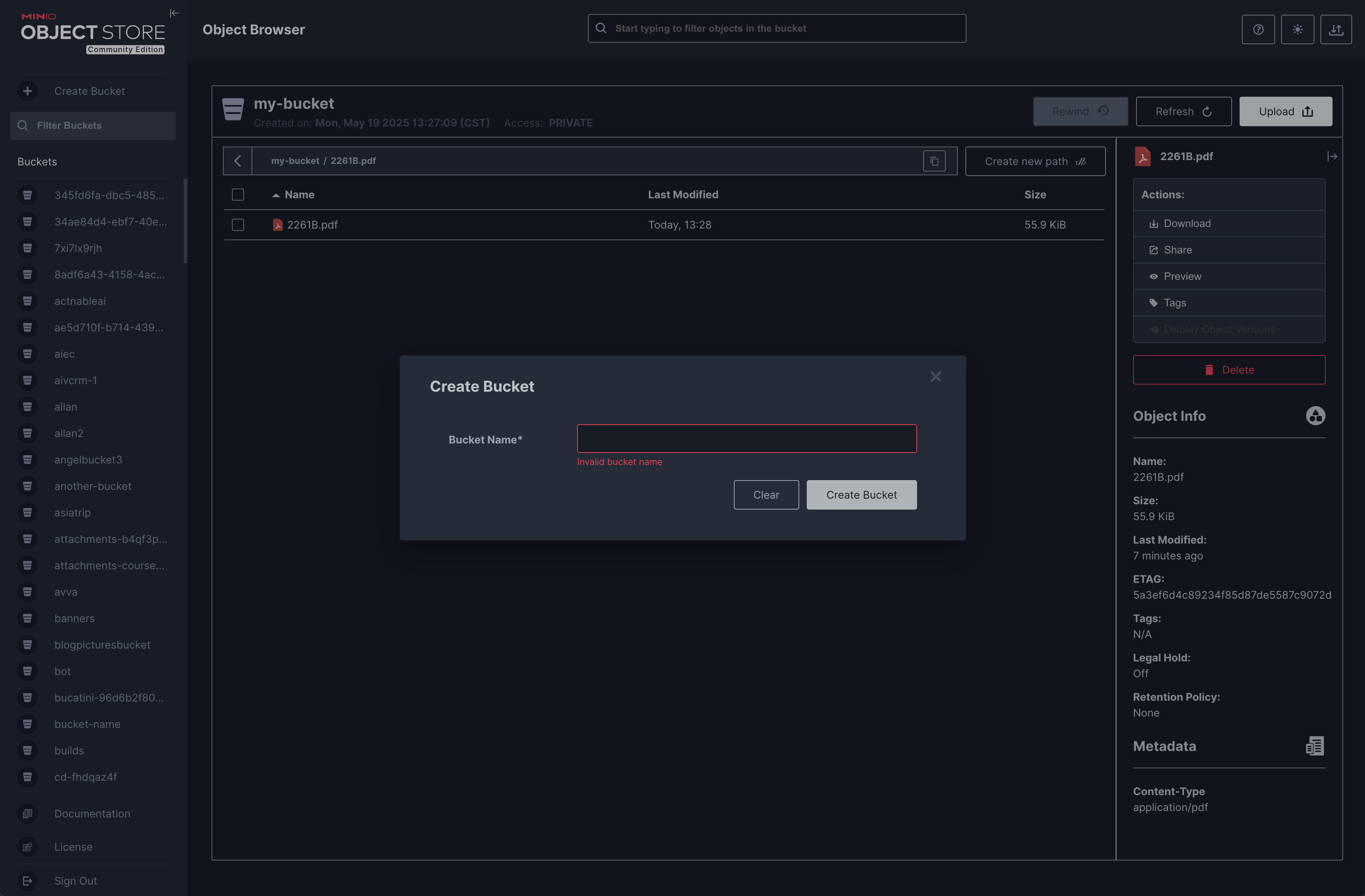Select the checkbox next to 2261B.pdf
The image size is (1365, 896).
click(x=238, y=224)
